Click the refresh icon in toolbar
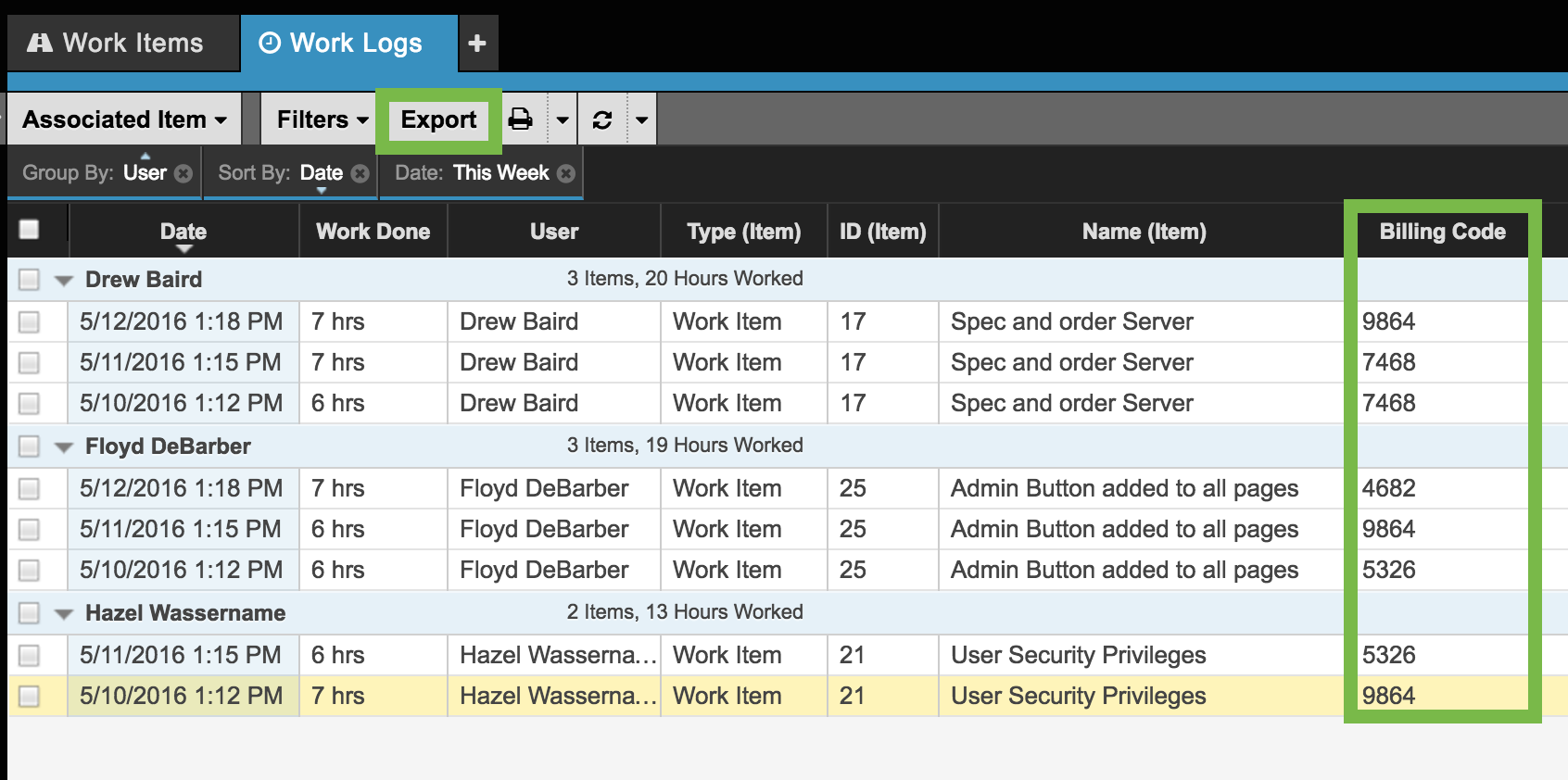The height and width of the screenshot is (780, 1568). (x=602, y=120)
